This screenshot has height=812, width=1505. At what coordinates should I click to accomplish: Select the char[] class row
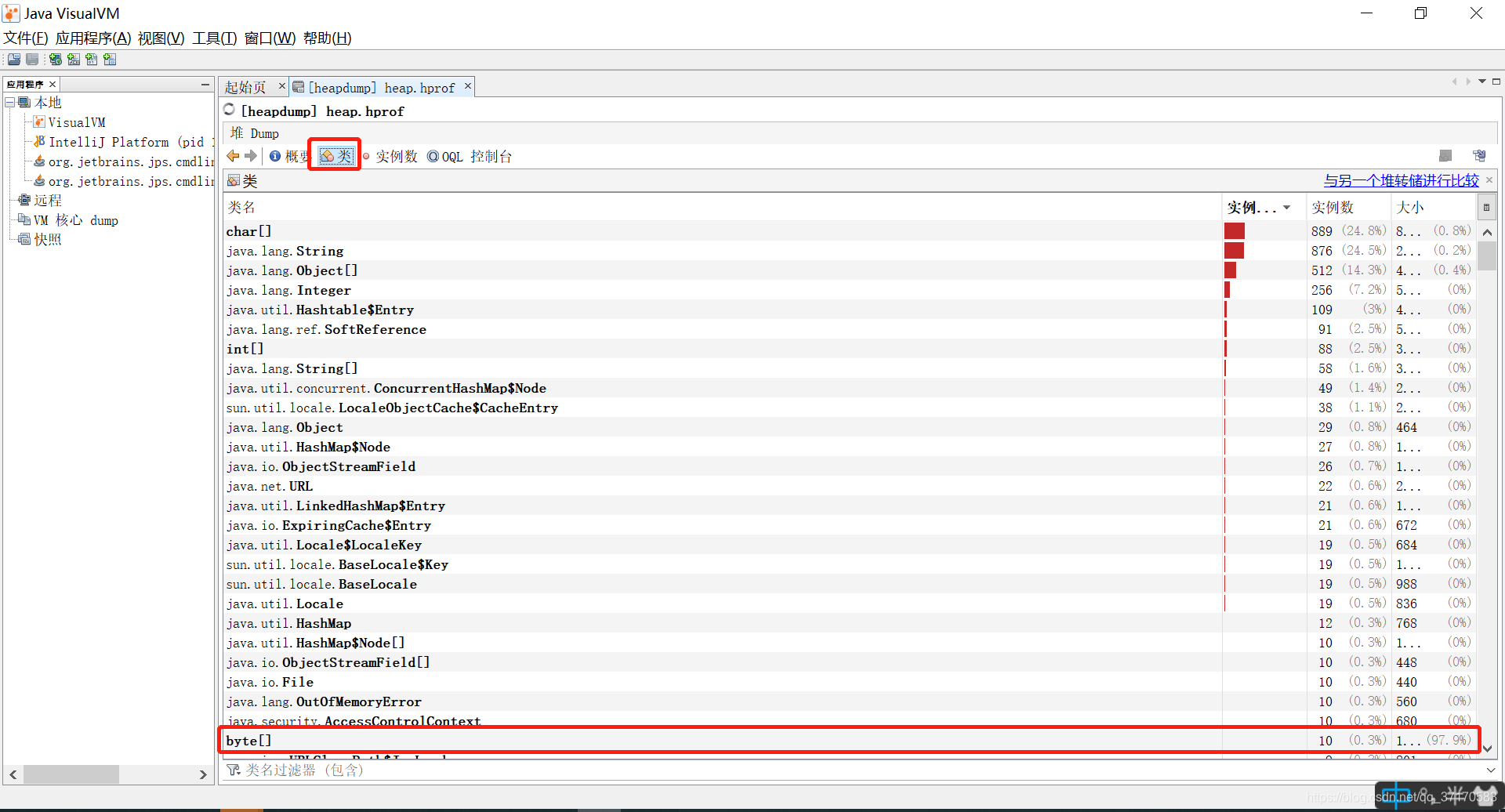point(850,231)
